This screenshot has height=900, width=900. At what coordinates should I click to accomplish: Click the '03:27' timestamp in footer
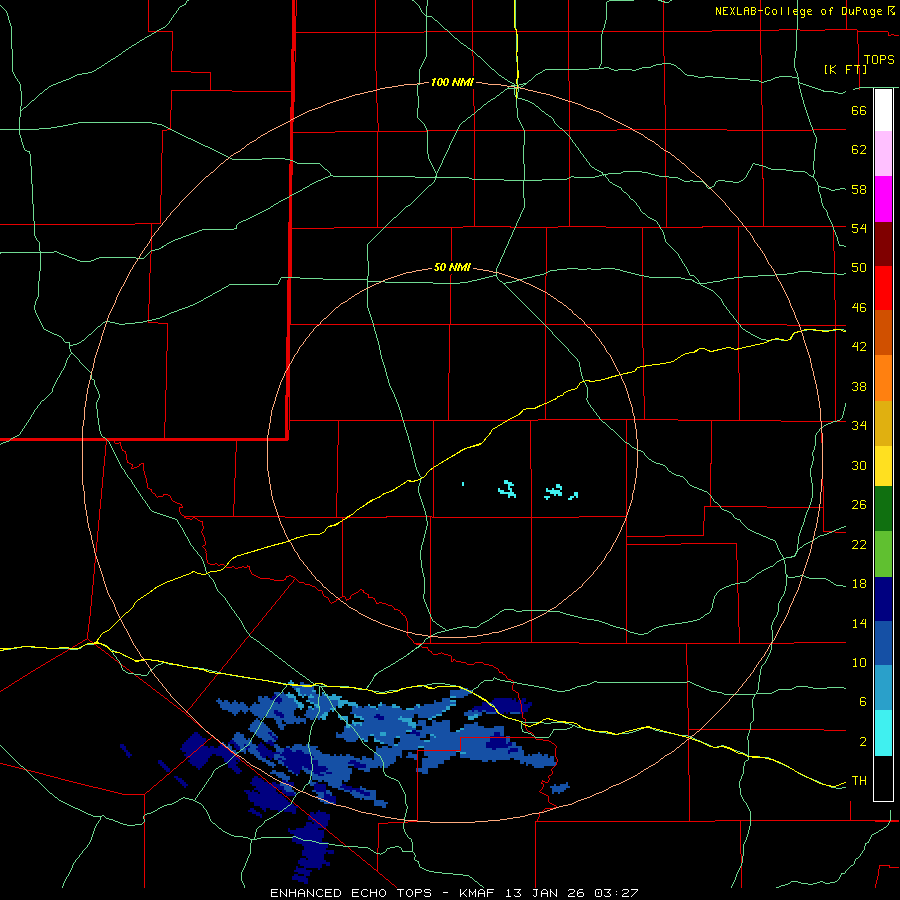tap(616, 893)
